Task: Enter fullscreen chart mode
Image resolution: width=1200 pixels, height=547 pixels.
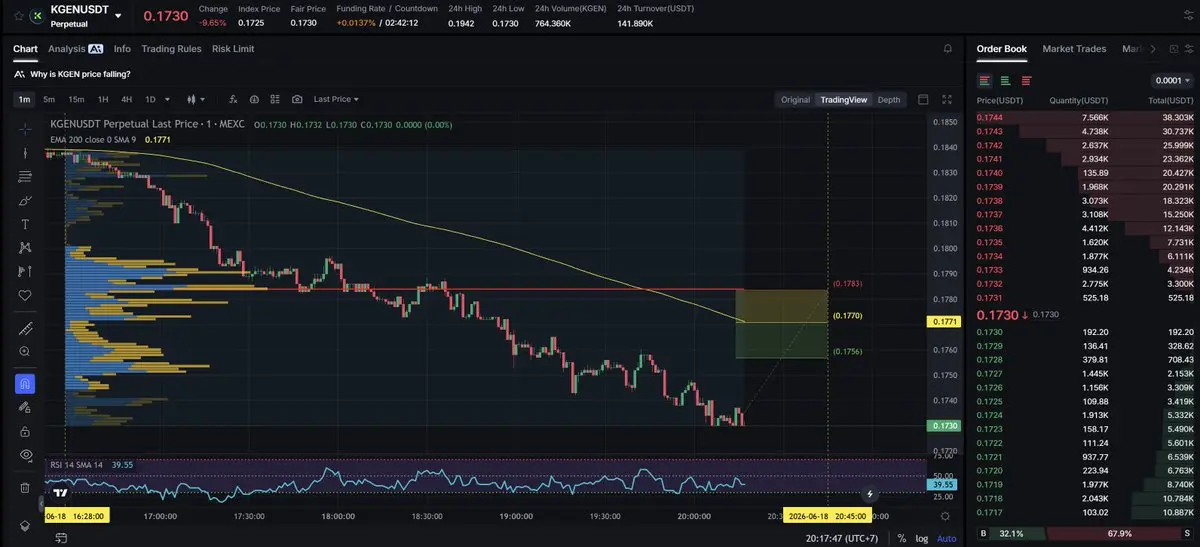Action: [x=947, y=99]
